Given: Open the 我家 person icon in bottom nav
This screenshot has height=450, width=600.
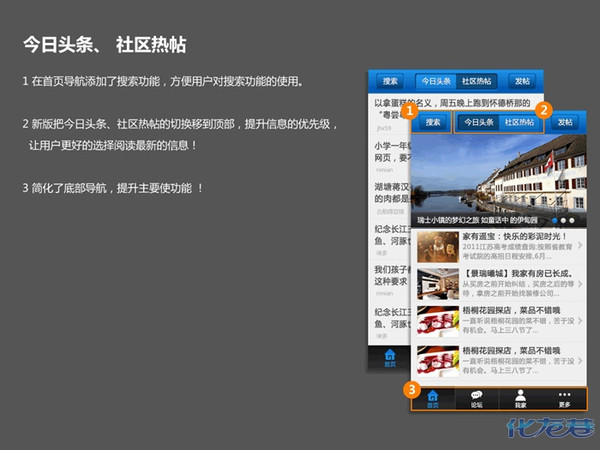Looking at the screenshot, I should pos(520,397).
